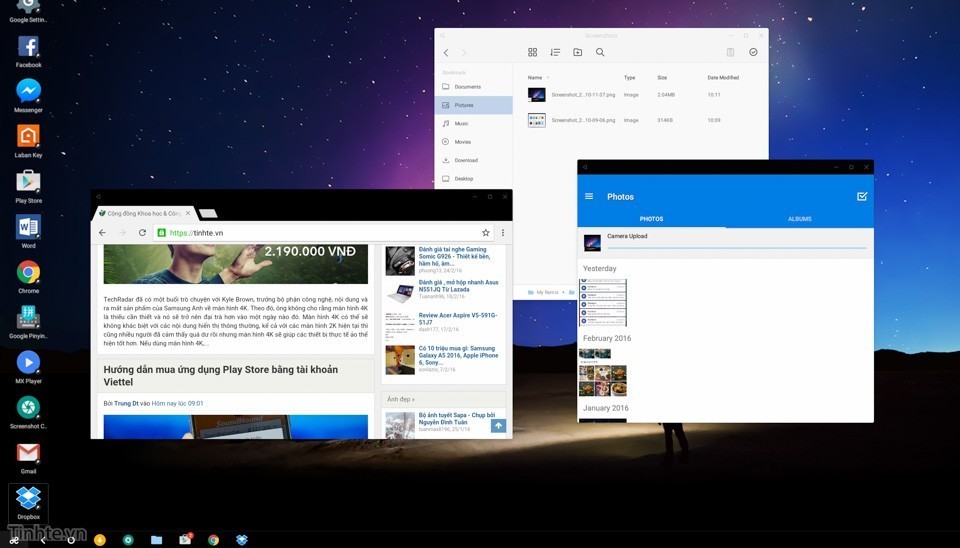Select the Chrome tab Cộng đồng Khoa học
The image size is (960, 548).
pos(146,213)
